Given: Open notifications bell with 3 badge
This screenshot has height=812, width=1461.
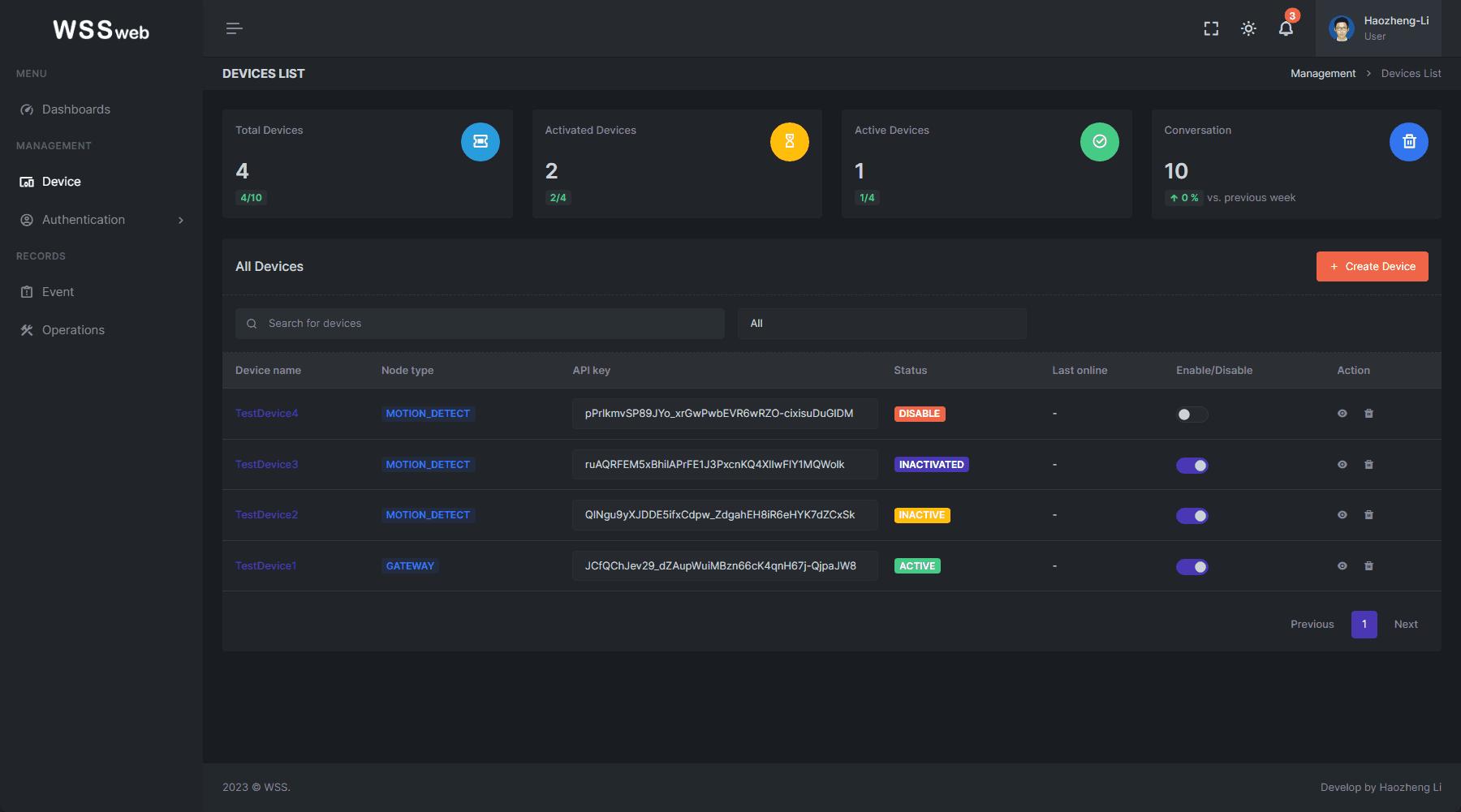Looking at the screenshot, I should pyautogui.click(x=1286, y=28).
